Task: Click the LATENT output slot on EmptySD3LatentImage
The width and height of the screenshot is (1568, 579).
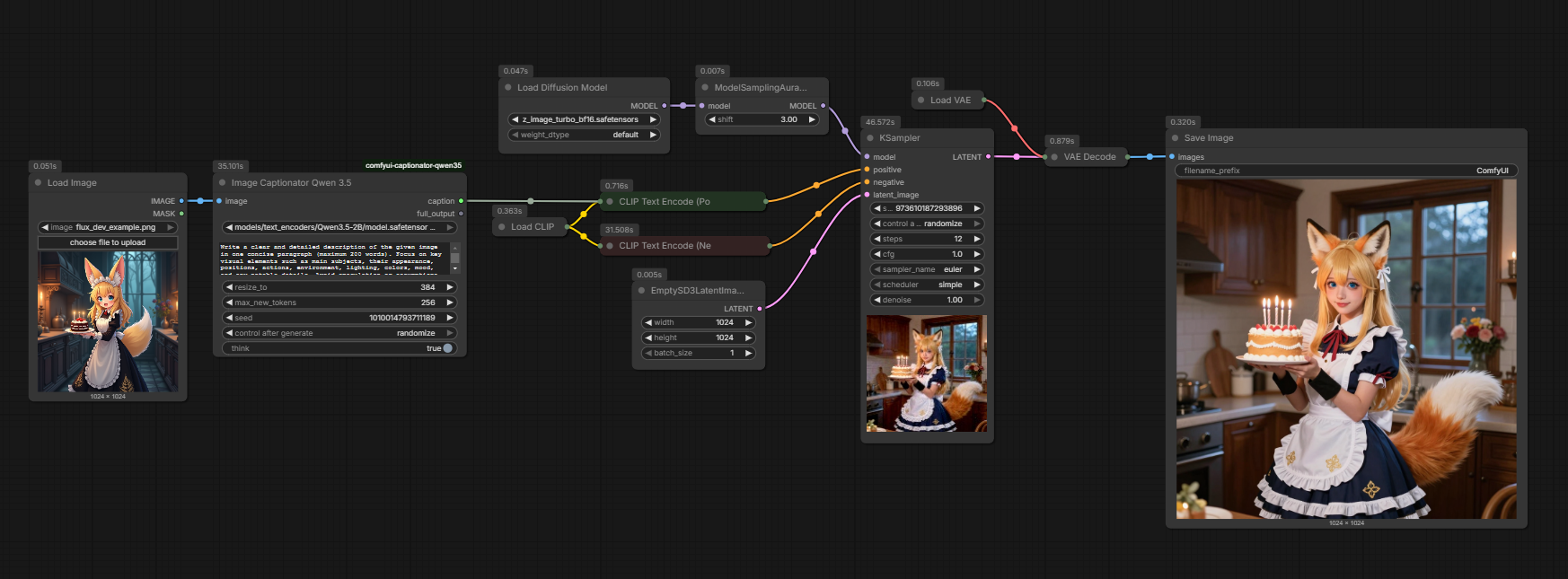Action: coord(759,309)
